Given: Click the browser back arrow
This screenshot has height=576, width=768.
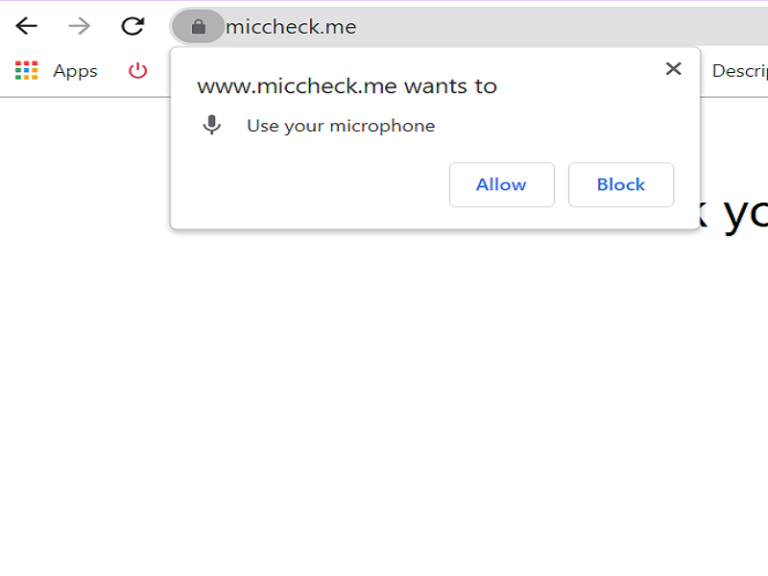Looking at the screenshot, I should point(27,27).
